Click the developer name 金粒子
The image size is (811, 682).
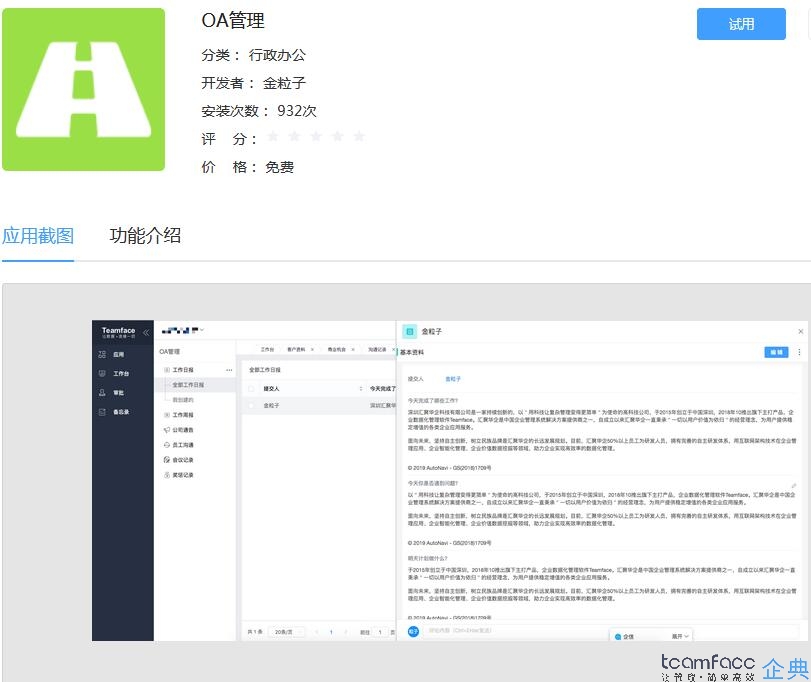coord(284,83)
